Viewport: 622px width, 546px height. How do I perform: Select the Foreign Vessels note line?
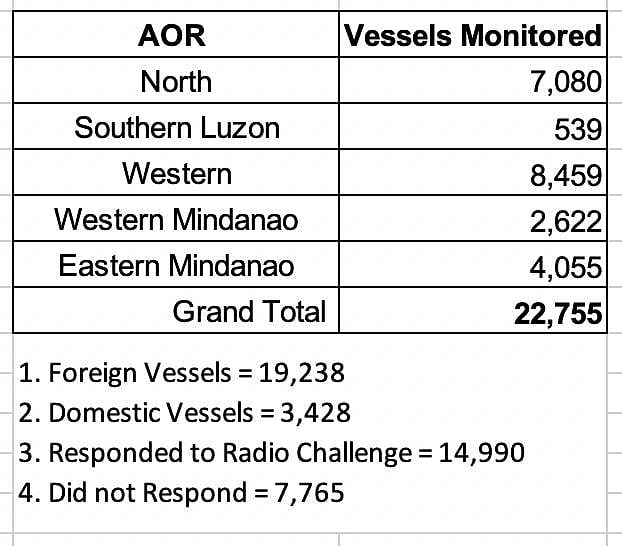[x=183, y=373]
